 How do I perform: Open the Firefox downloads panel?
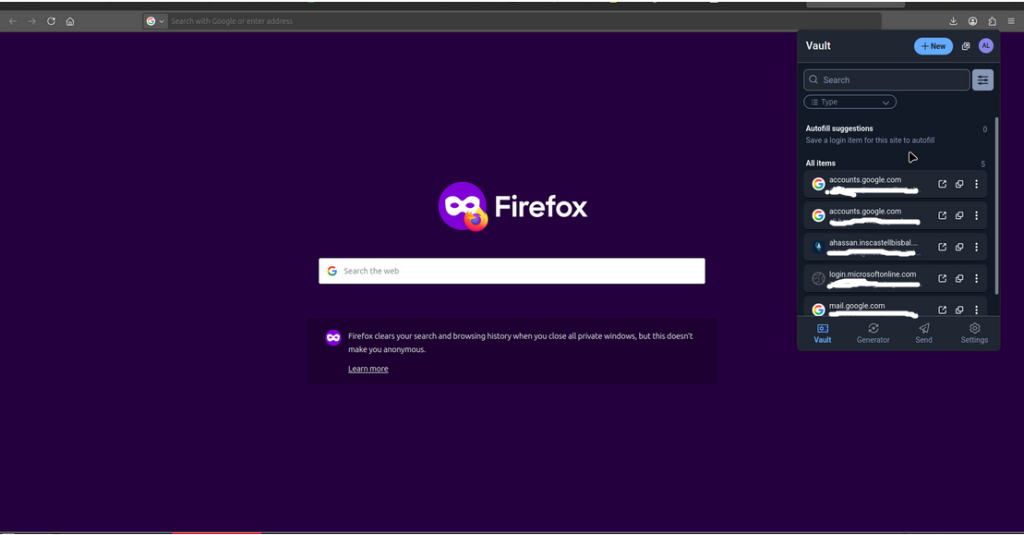coord(954,21)
